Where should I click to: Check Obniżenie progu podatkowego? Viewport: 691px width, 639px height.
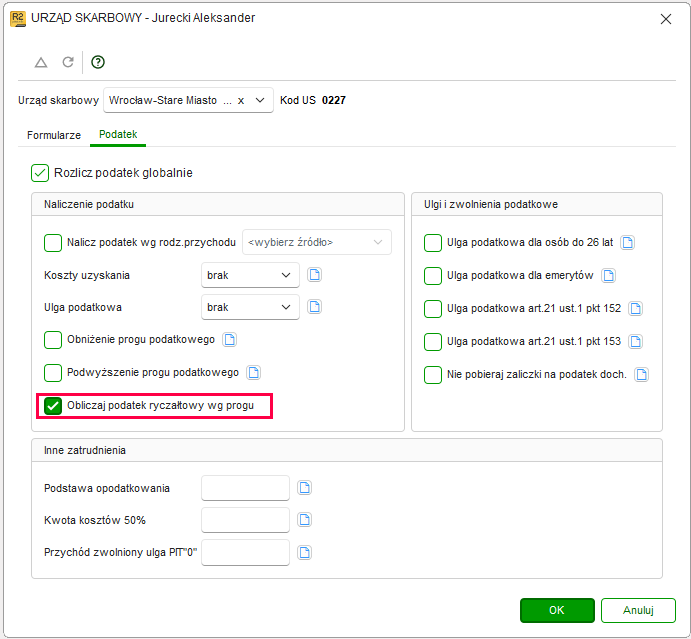(x=53, y=340)
